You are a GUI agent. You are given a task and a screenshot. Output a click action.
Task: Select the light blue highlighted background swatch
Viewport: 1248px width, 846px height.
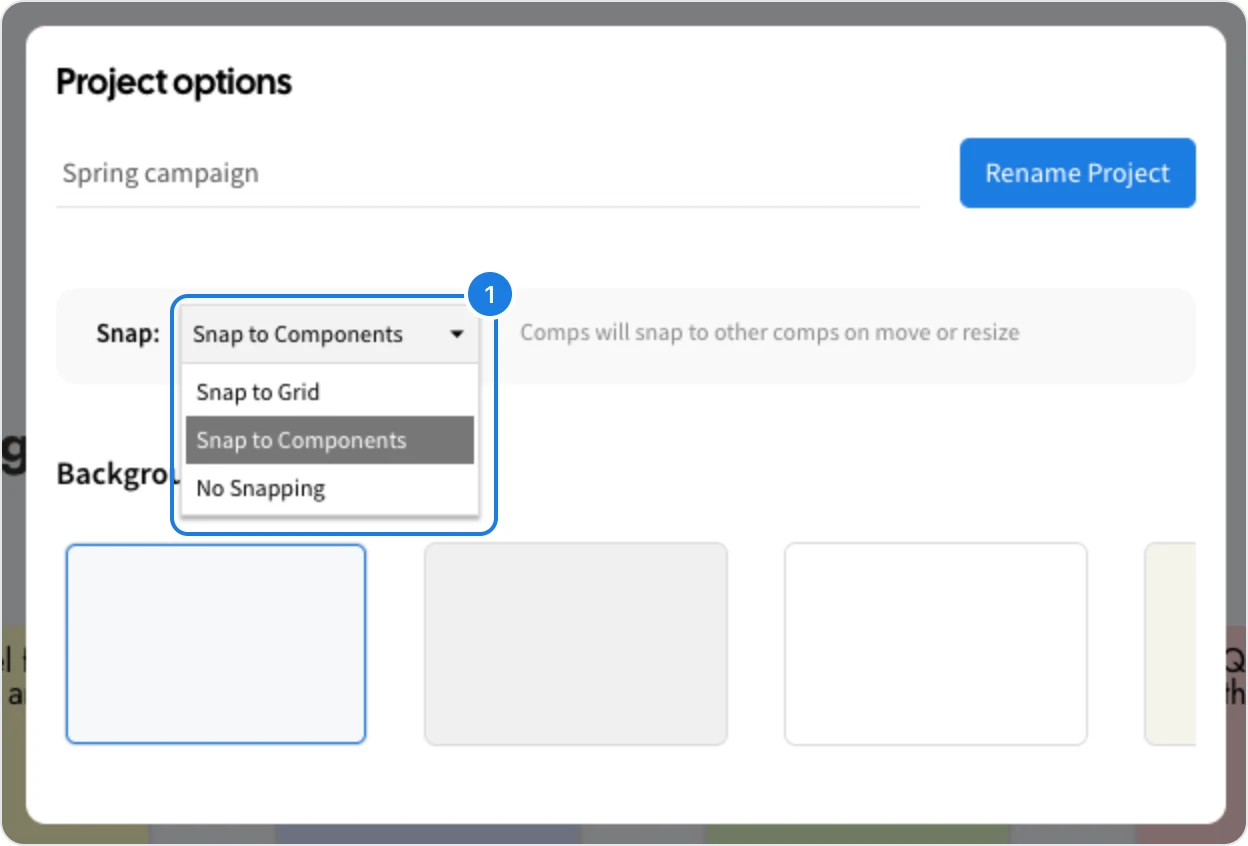point(216,644)
